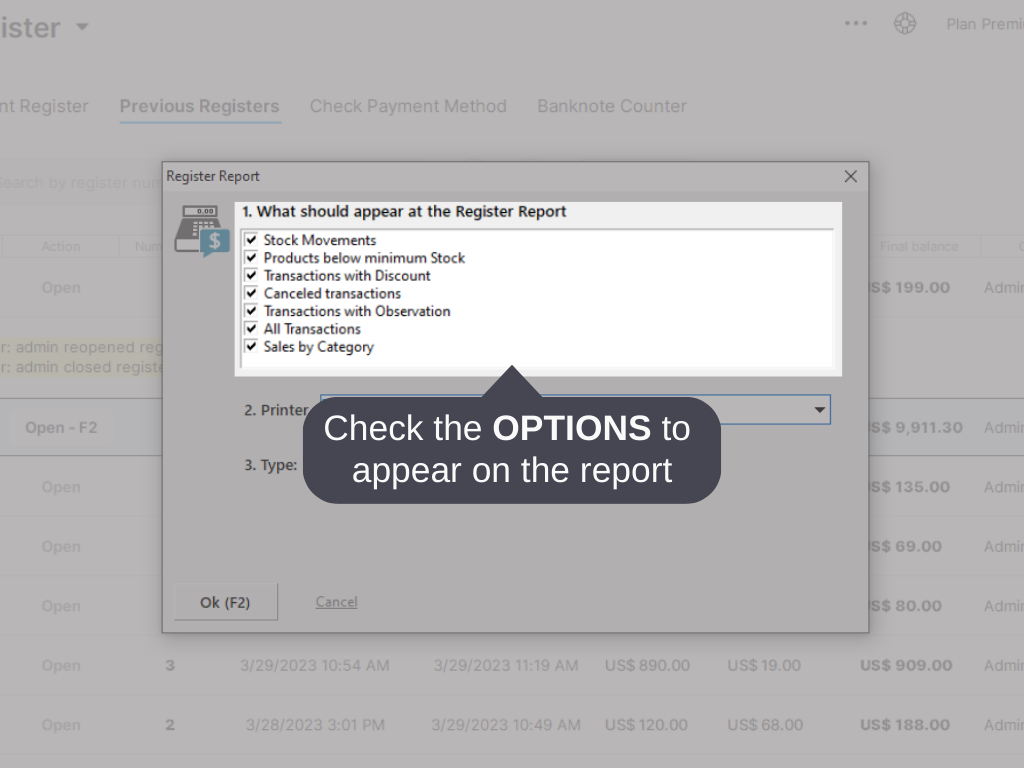Open the Banknote Counter tab
Viewport: 1024px width, 768px height.
point(612,106)
